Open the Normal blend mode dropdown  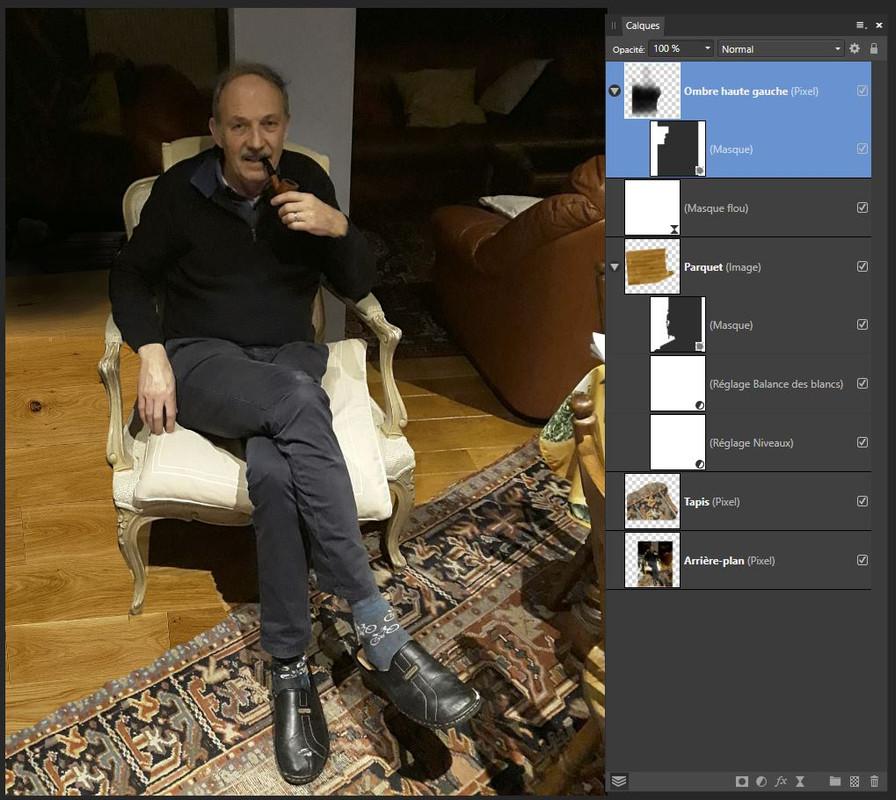click(x=781, y=49)
